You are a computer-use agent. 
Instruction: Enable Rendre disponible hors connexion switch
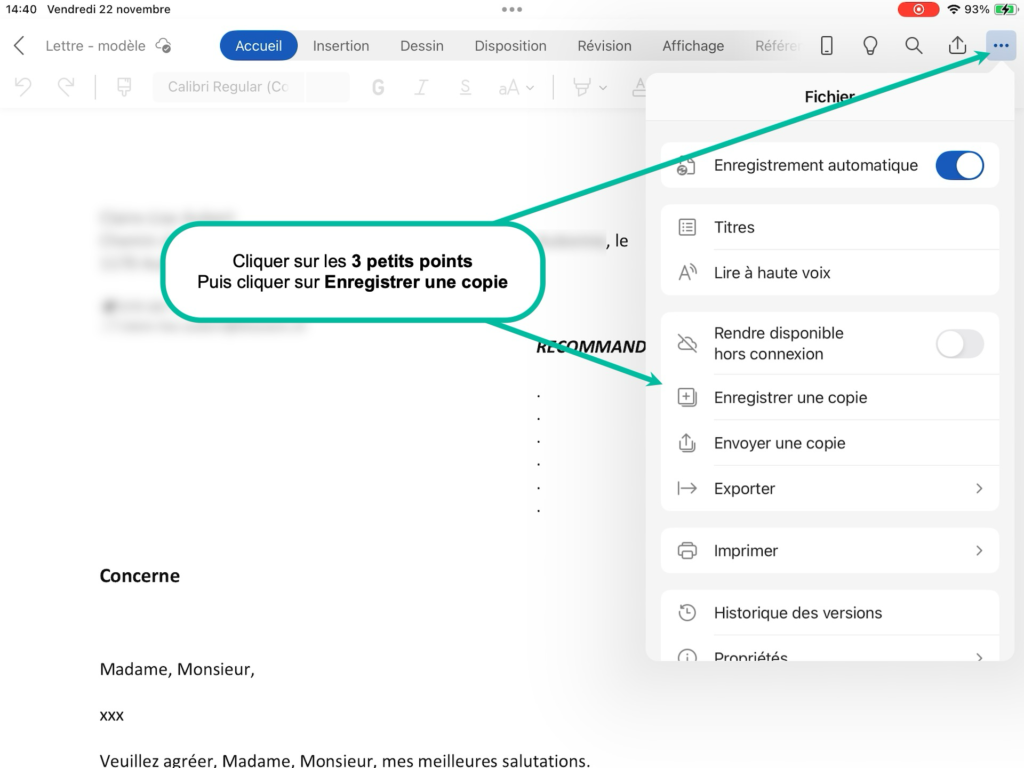959,344
